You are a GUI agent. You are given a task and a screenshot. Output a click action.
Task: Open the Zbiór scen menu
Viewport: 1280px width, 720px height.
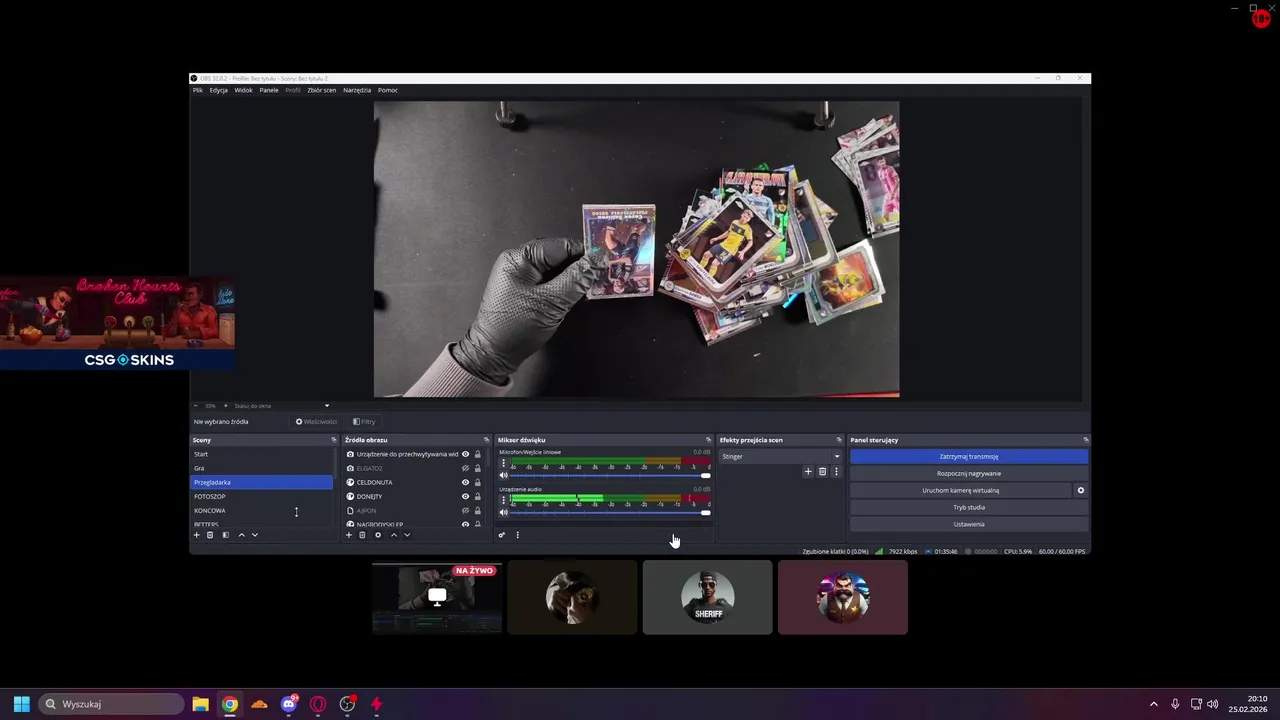(x=321, y=90)
